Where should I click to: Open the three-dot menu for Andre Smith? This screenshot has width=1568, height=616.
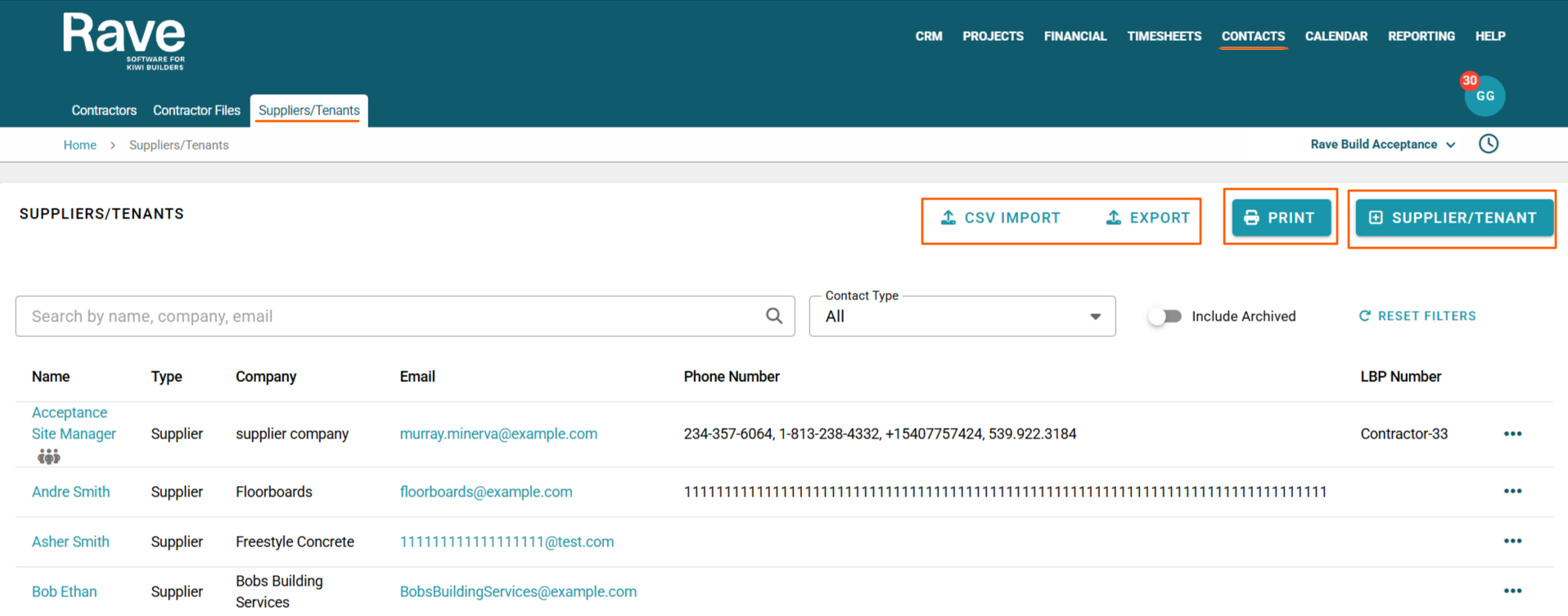click(1512, 492)
